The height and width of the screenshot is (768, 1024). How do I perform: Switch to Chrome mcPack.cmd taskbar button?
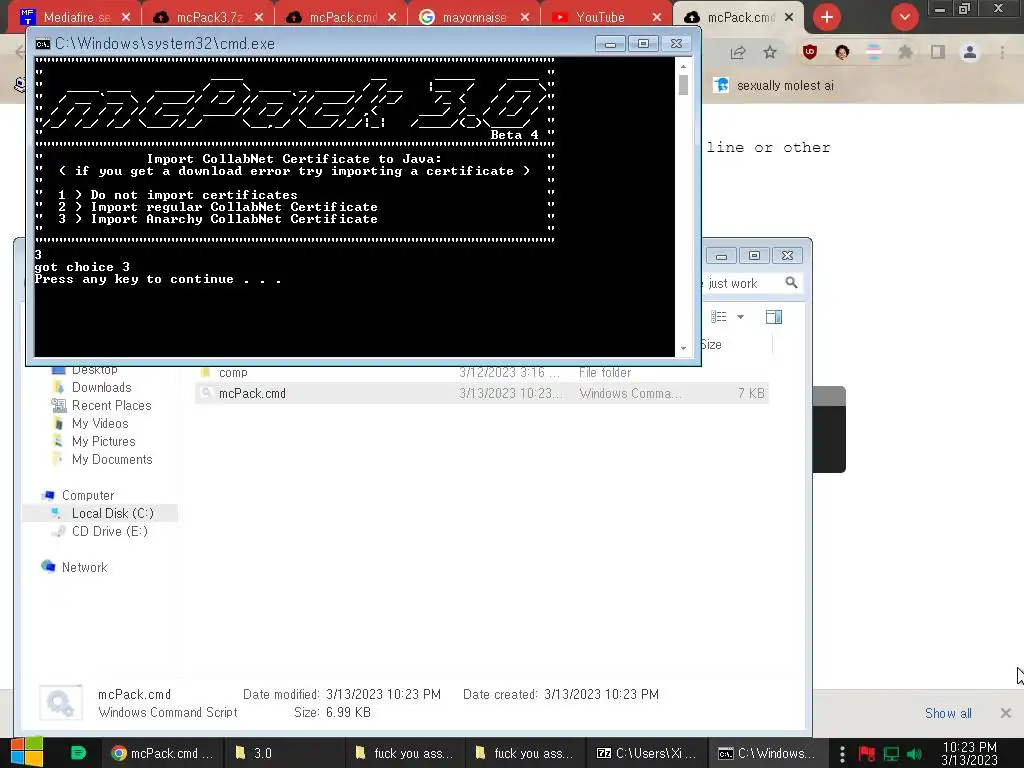pos(162,753)
